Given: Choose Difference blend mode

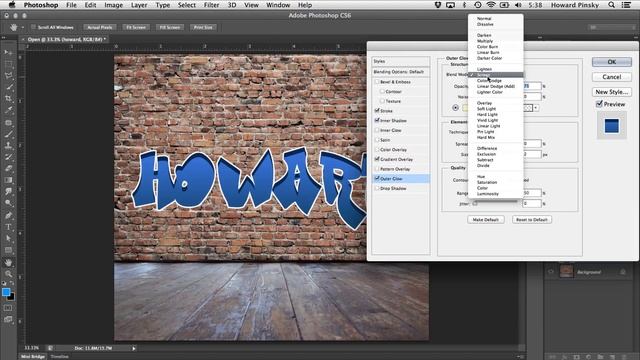Looking at the screenshot, I should [x=487, y=149].
